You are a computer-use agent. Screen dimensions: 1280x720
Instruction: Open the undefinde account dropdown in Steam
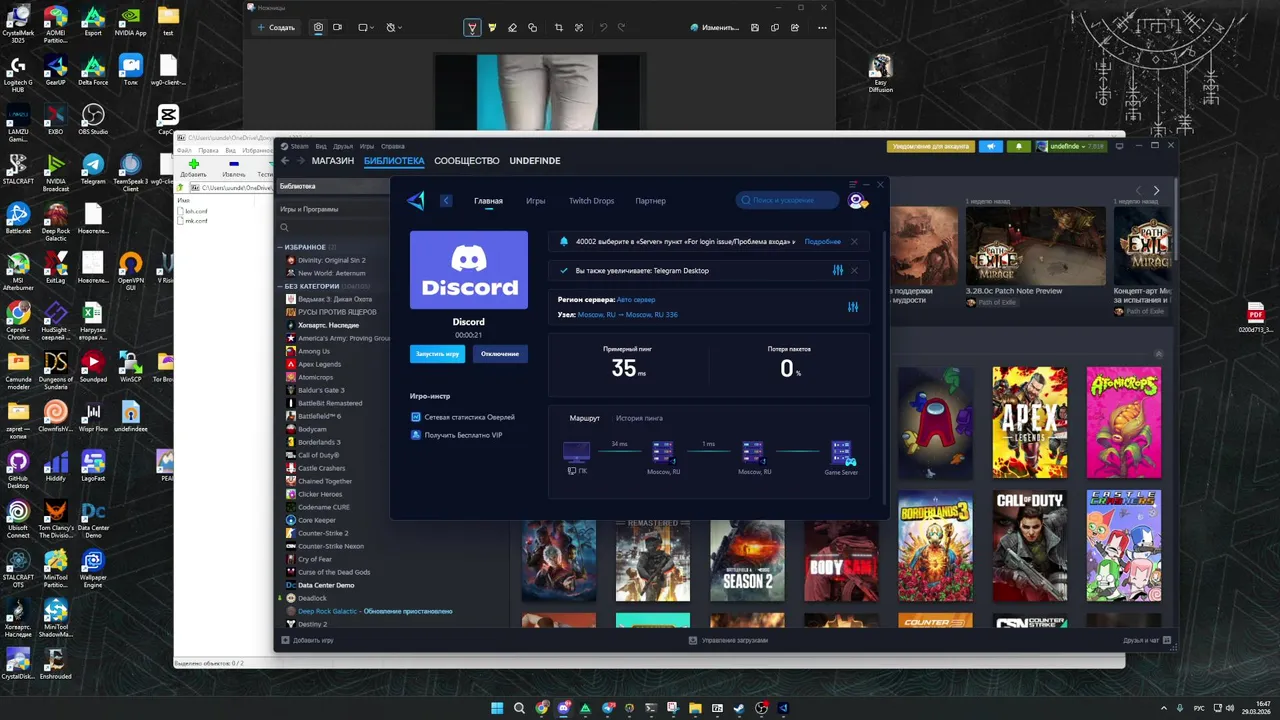pos(1070,146)
